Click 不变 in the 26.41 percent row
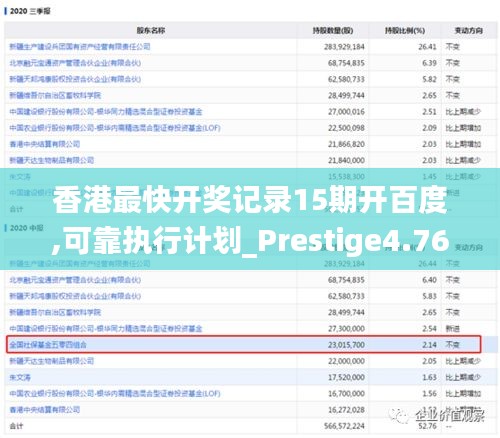This screenshot has height=438, width=500. [x=453, y=47]
